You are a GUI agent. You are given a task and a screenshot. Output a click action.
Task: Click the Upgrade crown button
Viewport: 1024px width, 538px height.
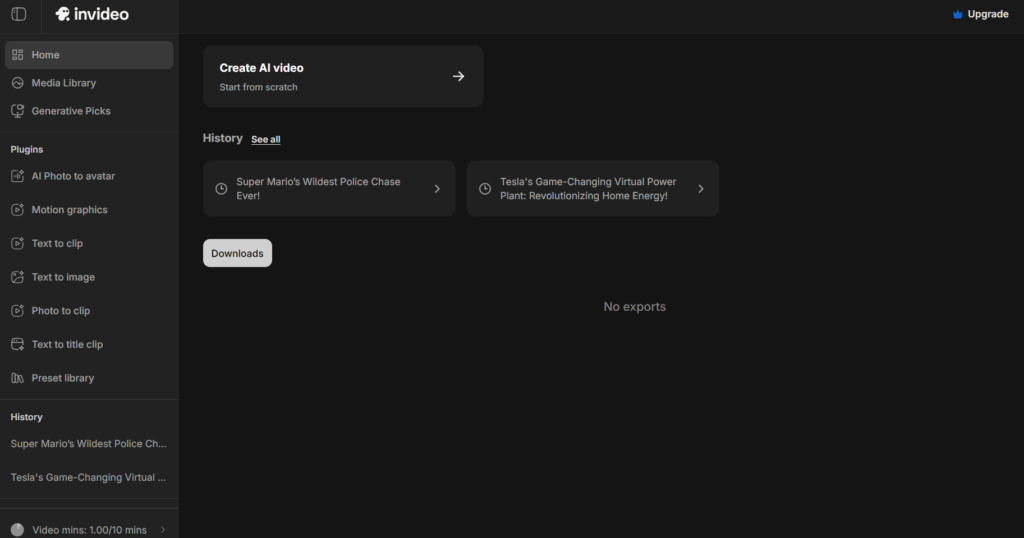(980, 14)
